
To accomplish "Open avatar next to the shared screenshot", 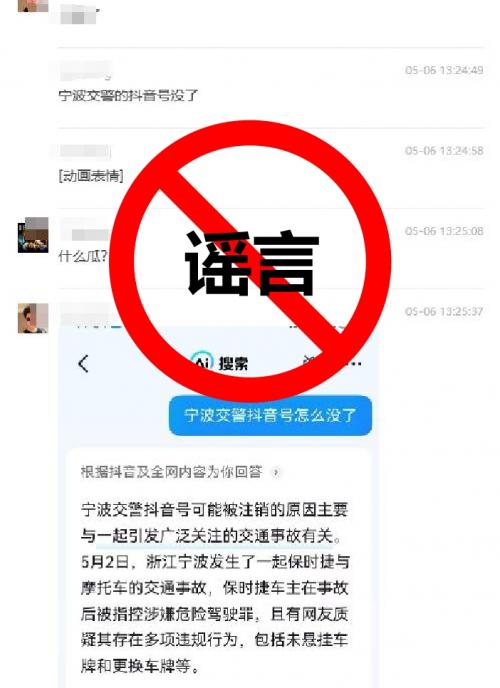I will pyautogui.click(x=33, y=318).
